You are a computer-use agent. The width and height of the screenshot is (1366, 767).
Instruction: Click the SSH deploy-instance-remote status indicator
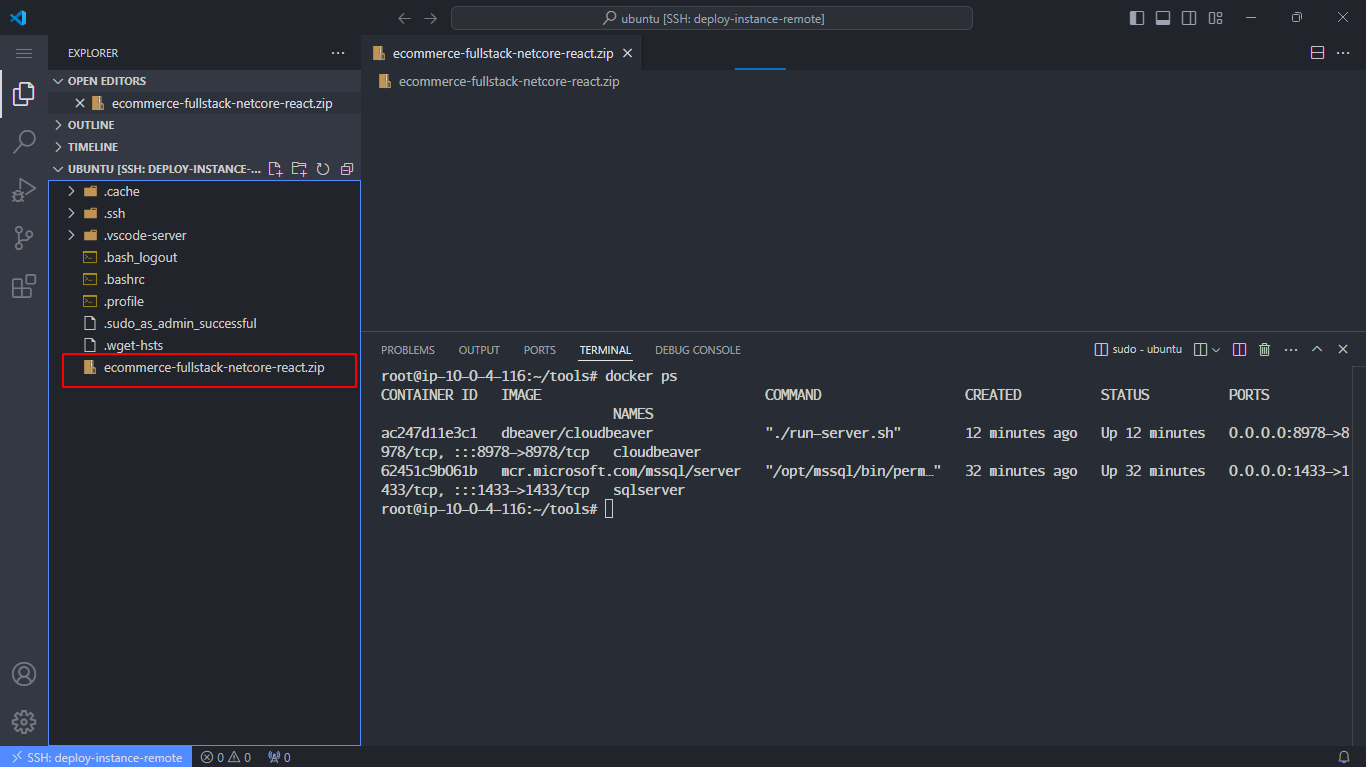point(97,757)
